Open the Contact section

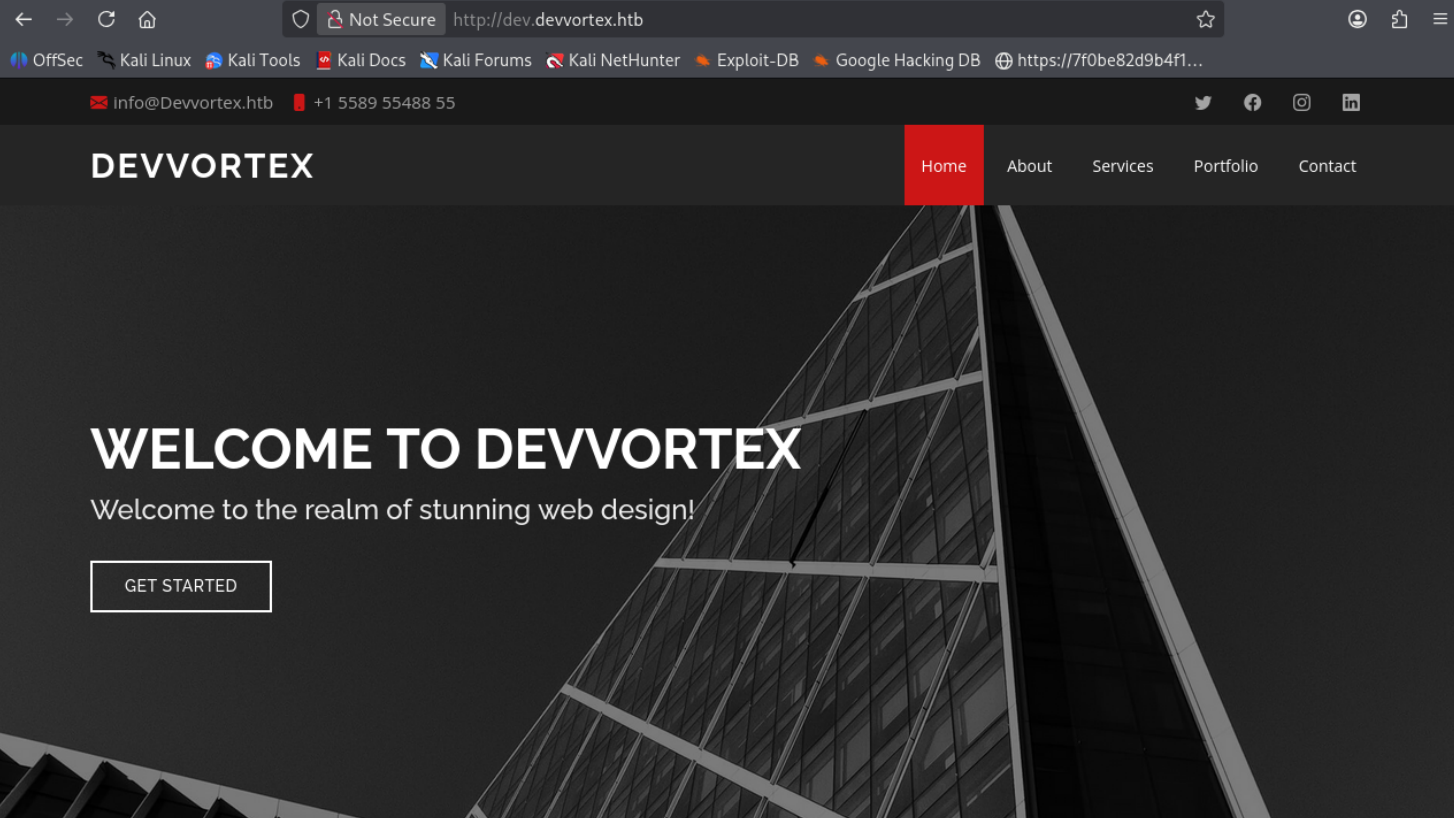[1327, 166]
